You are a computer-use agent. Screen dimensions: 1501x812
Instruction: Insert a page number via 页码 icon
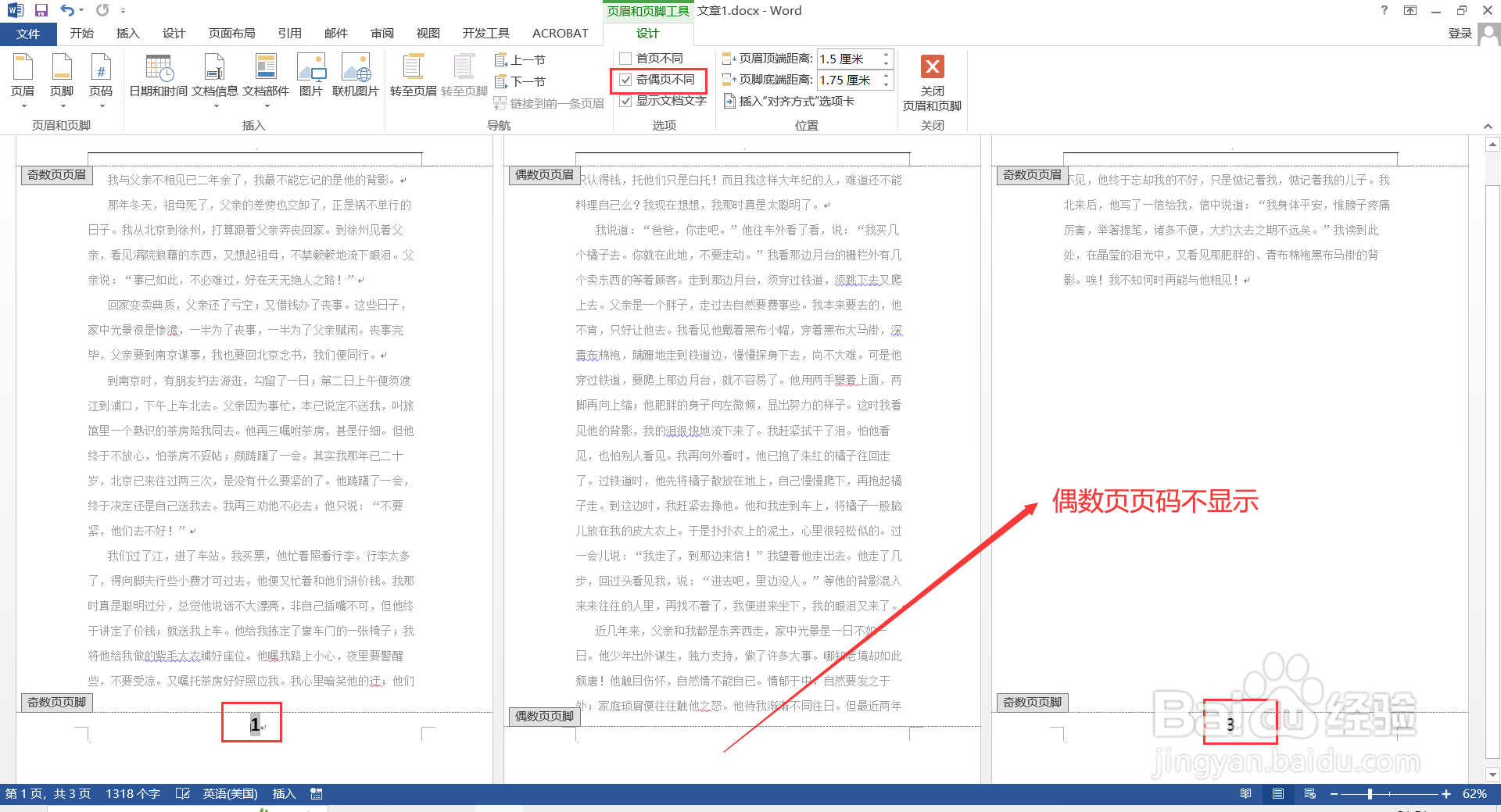pyautogui.click(x=101, y=74)
